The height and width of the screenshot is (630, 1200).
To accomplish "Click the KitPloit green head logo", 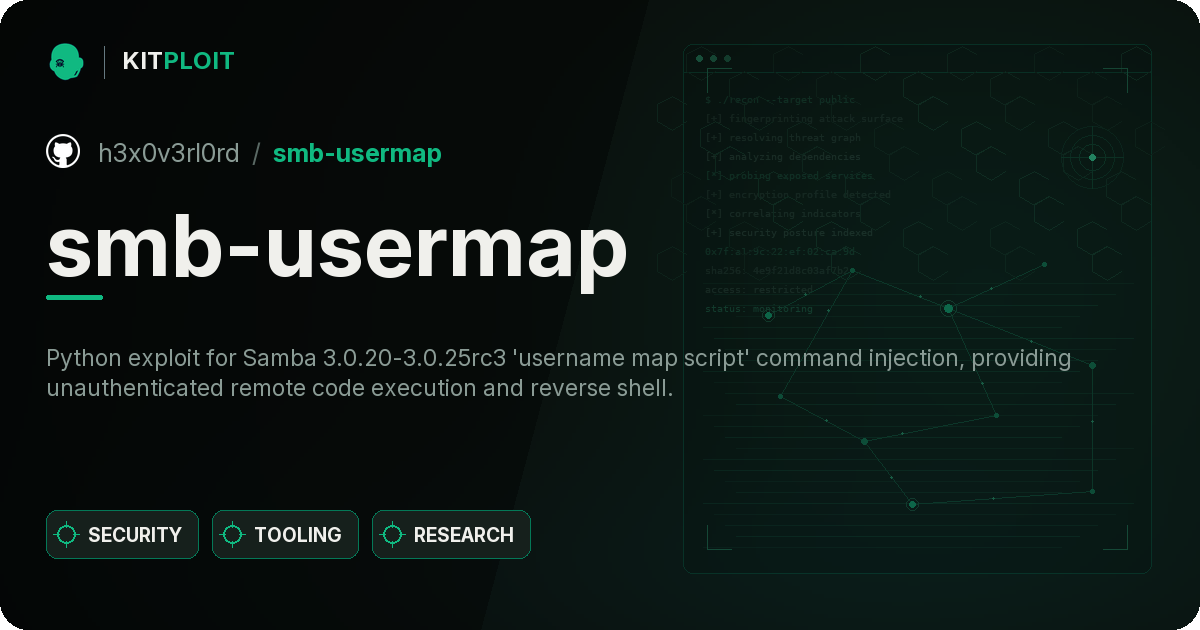I will 66,61.
